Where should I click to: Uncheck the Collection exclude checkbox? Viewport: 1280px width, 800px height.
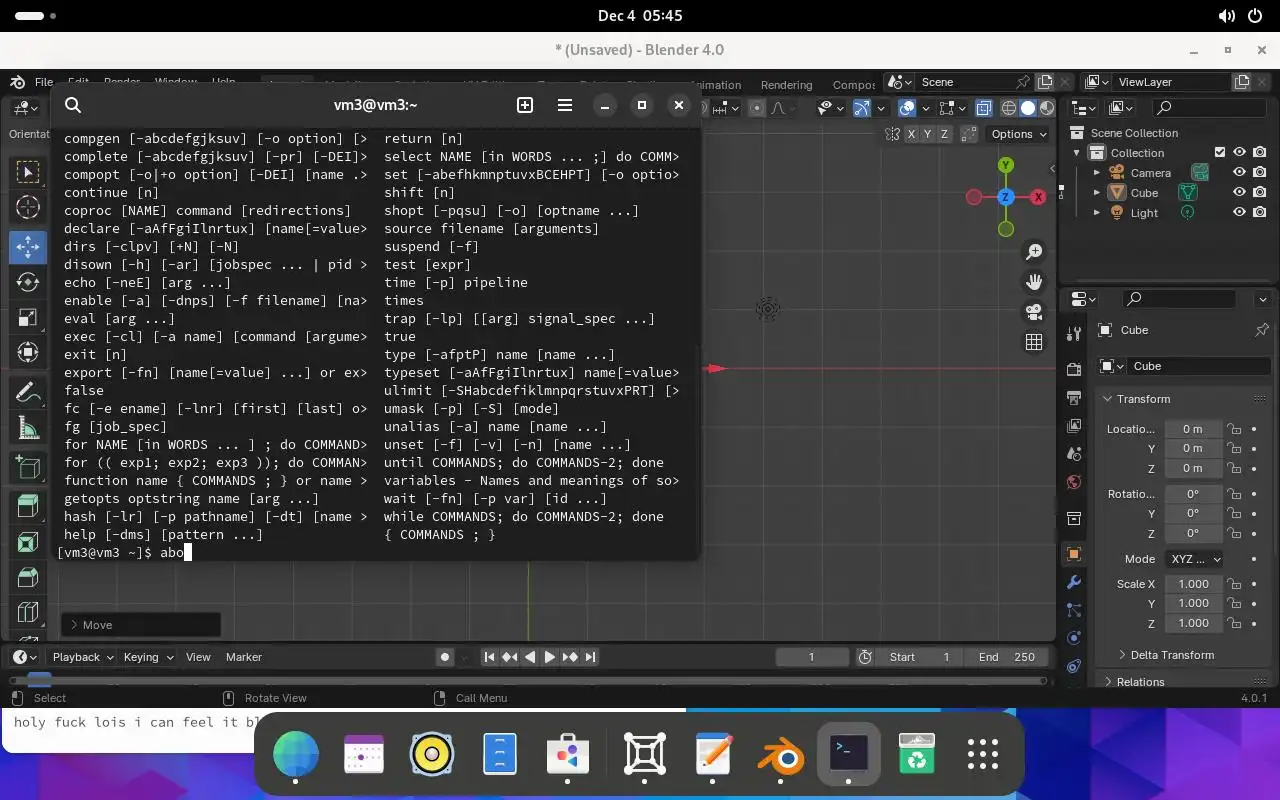point(1220,152)
